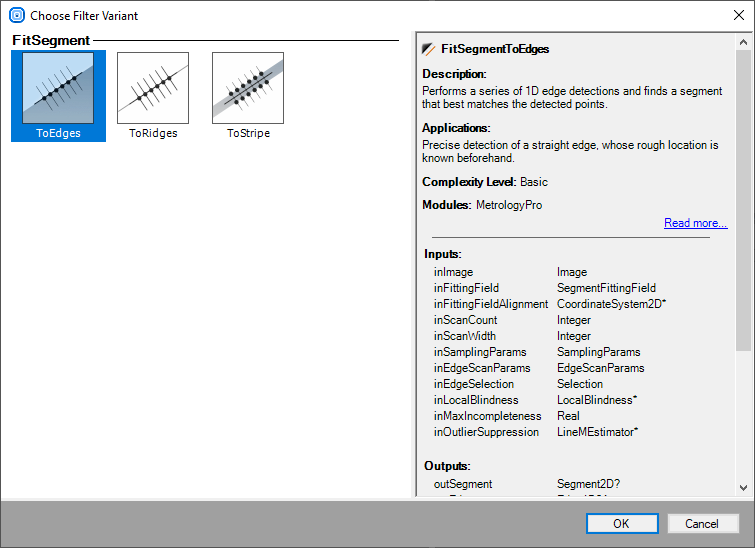
Task: Click the description panel scrollbar thumb
Action: pos(743,200)
